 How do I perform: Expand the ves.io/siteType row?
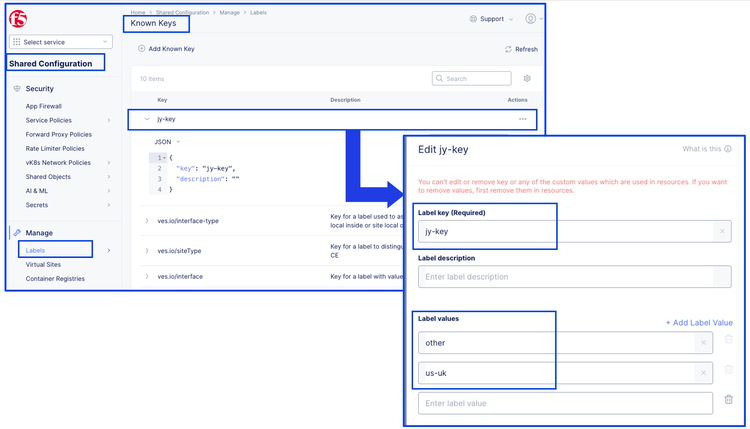point(147,251)
